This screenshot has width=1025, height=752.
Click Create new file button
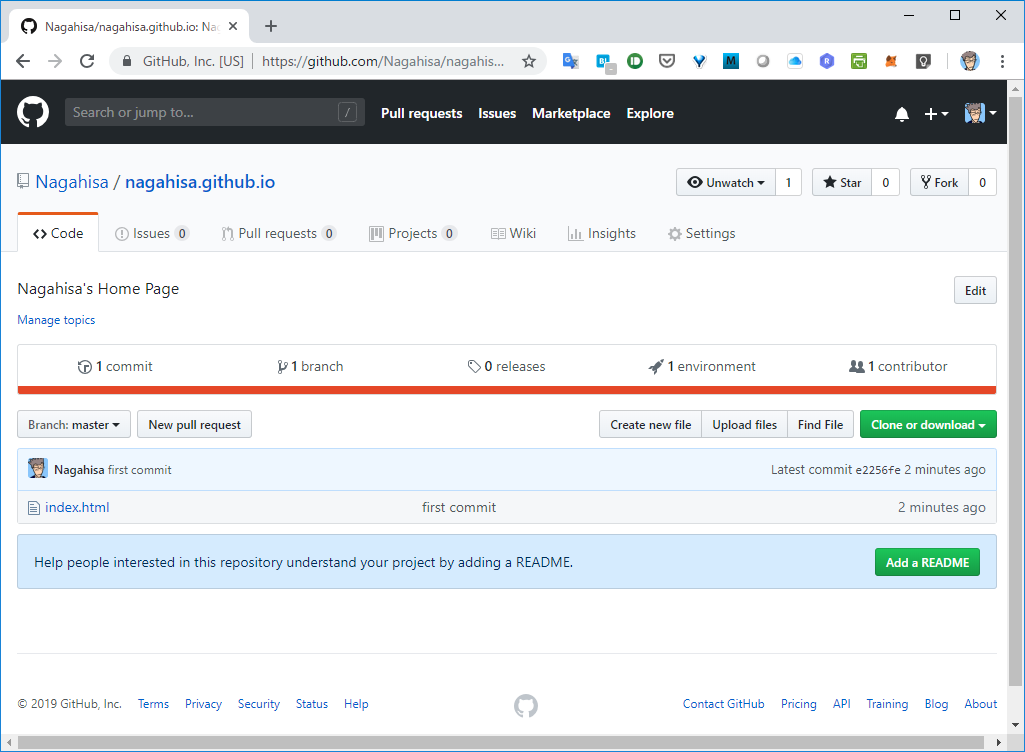point(650,424)
